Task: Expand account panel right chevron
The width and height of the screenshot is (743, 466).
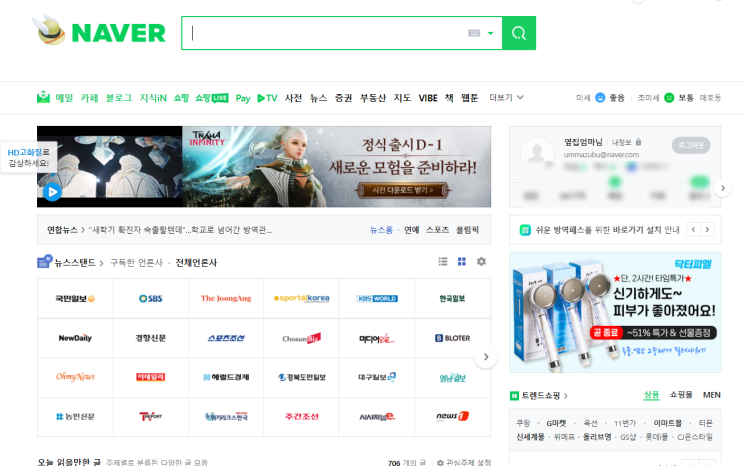Action: click(x=723, y=188)
